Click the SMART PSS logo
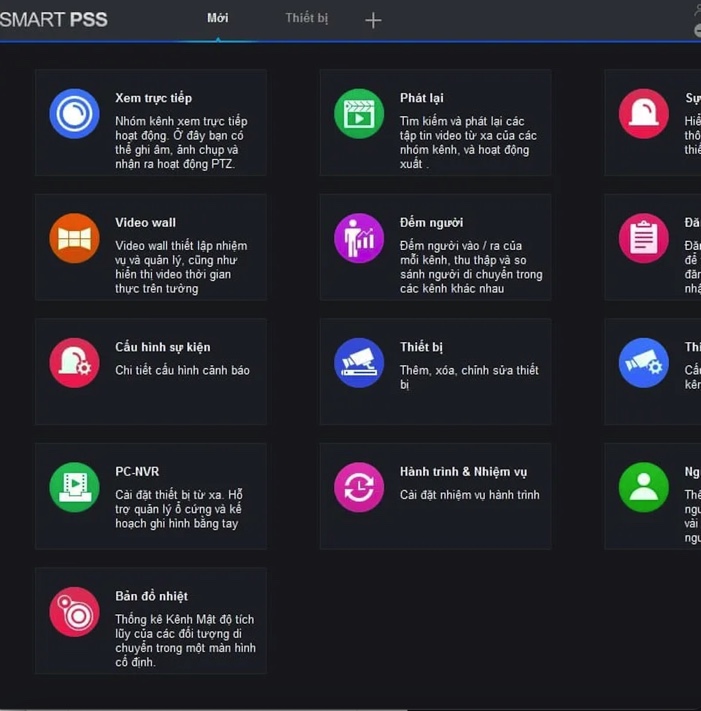Image resolution: width=701 pixels, height=711 pixels. (54, 19)
